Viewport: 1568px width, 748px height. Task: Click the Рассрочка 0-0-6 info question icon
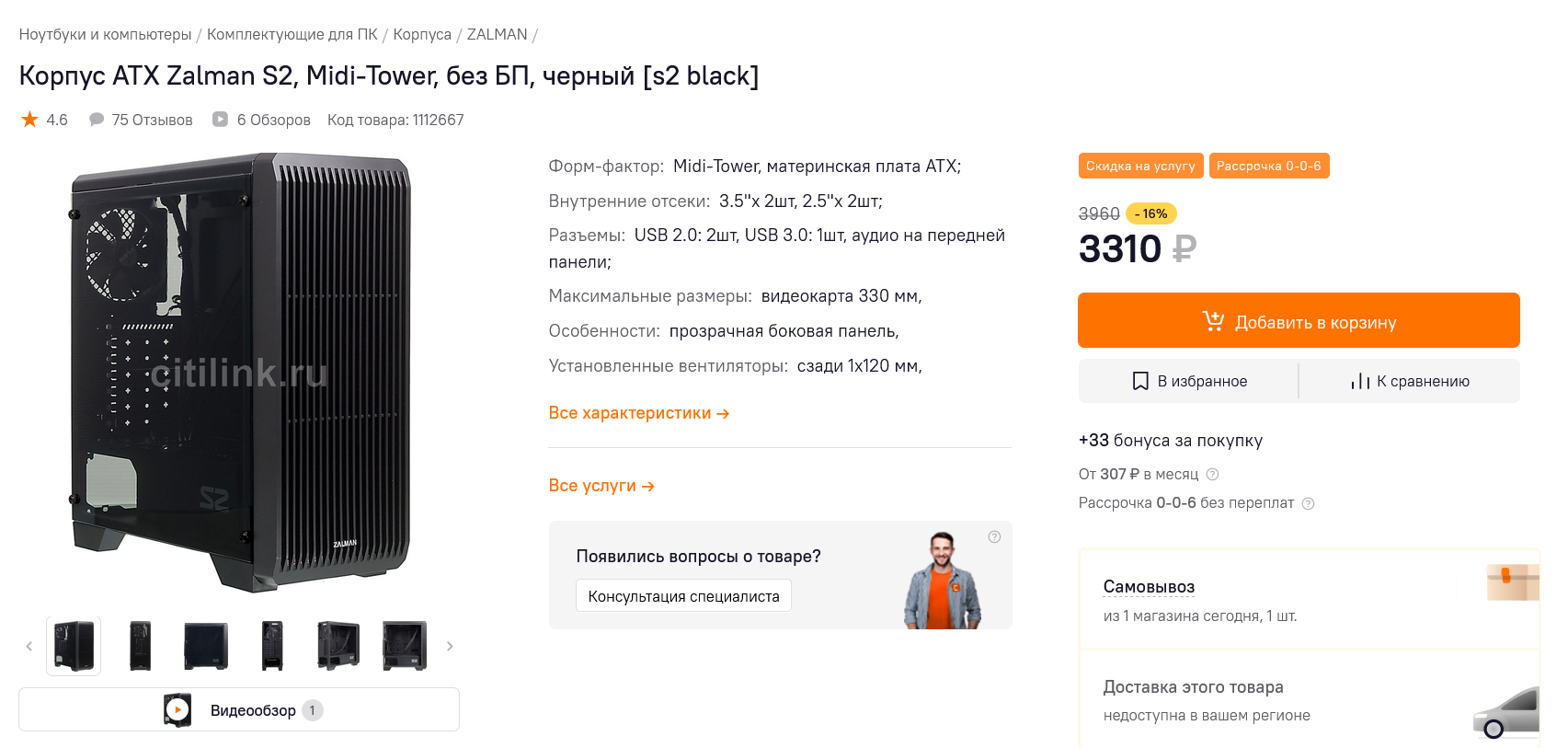click(x=1309, y=503)
